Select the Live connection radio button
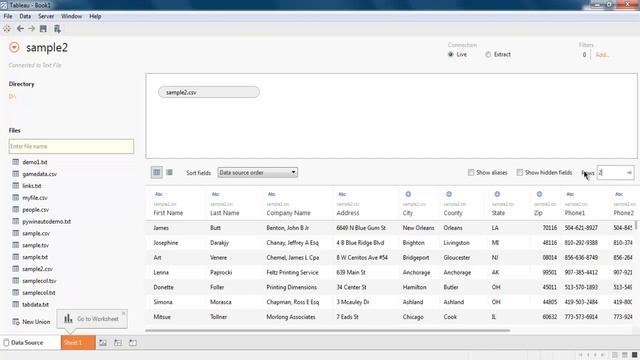 tap(451, 54)
